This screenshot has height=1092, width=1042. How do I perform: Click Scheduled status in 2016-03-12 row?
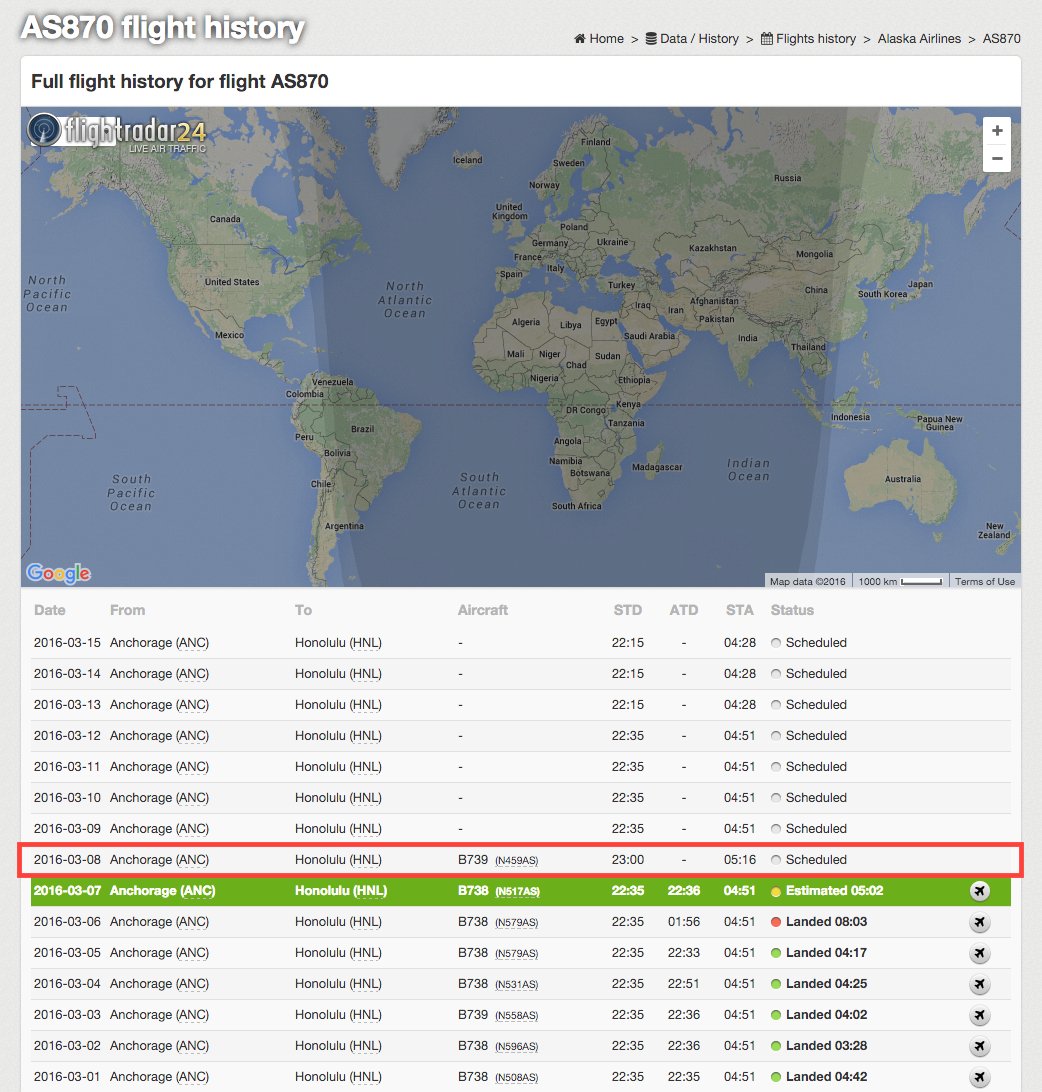[x=816, y=735]
